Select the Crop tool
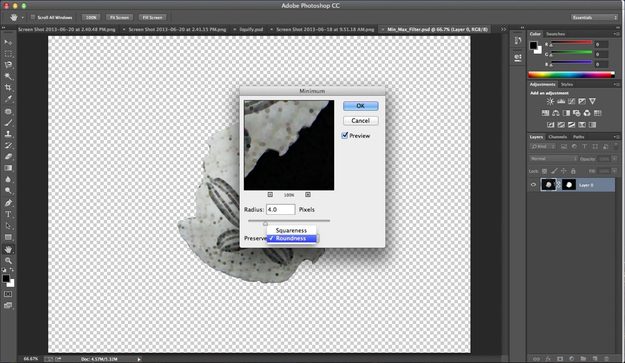This screenshot has height=363, width=625. pos(8,87)
